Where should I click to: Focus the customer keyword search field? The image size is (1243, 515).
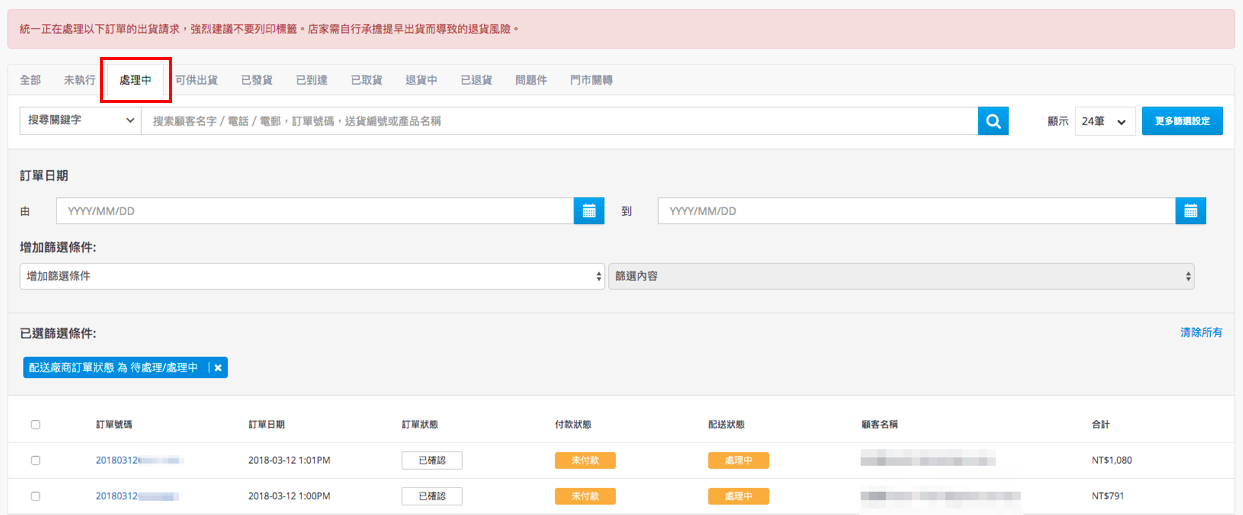click(559, 121)
